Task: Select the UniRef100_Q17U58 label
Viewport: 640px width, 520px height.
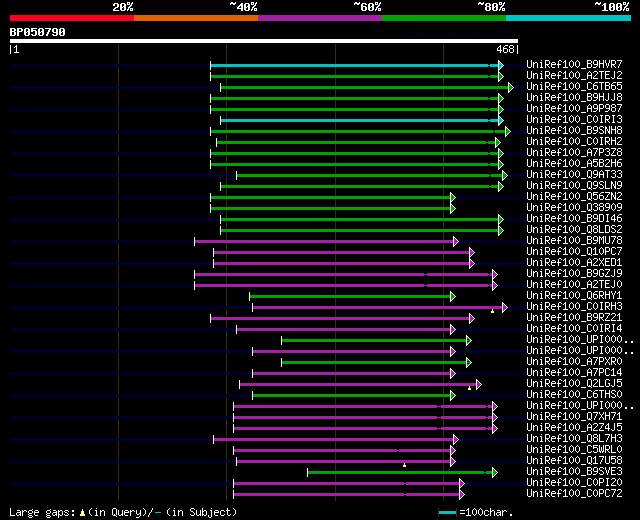Action: click(x=574, y=460)
